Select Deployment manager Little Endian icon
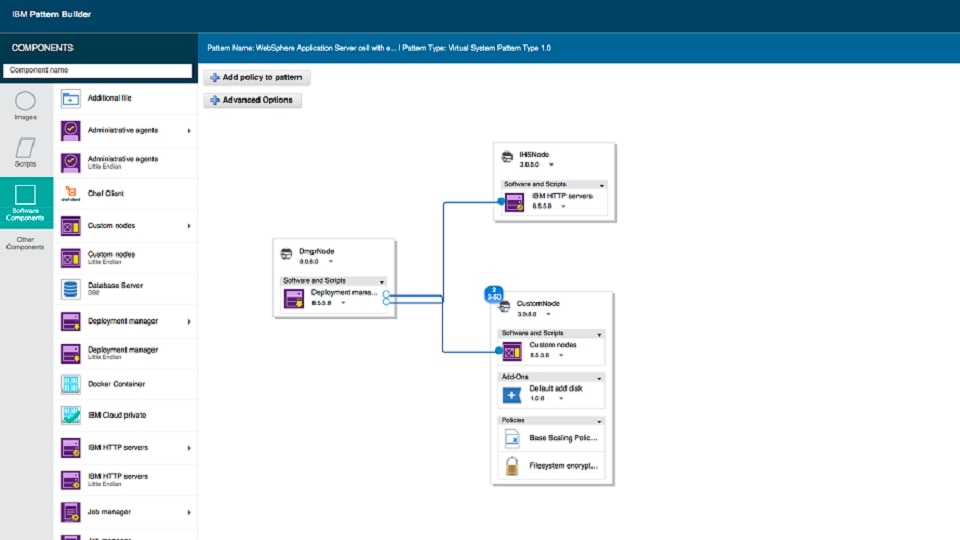This screenshot has height=540, width=960. click(70, 353)
